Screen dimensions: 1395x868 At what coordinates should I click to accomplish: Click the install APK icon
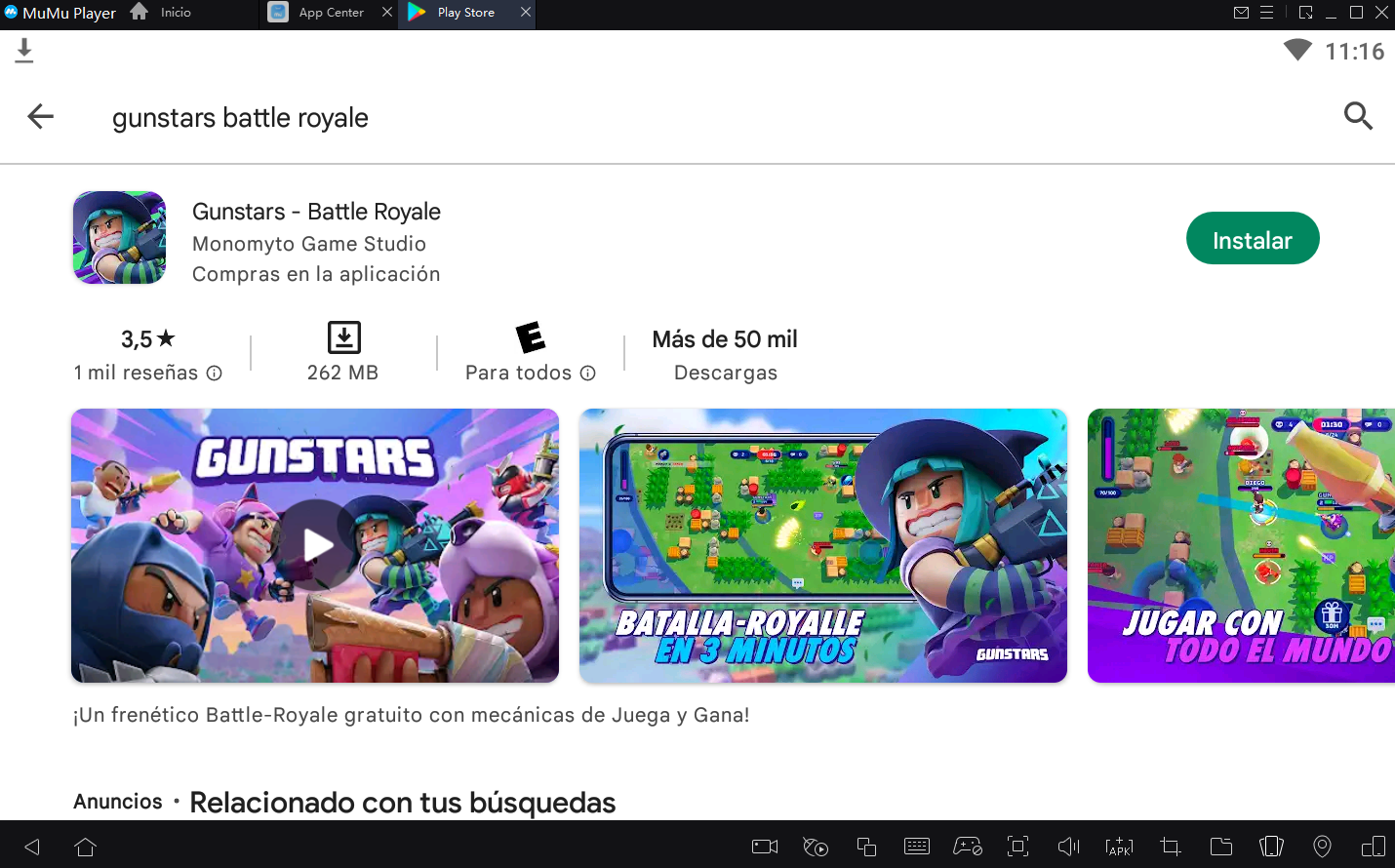pos(1119,847)
